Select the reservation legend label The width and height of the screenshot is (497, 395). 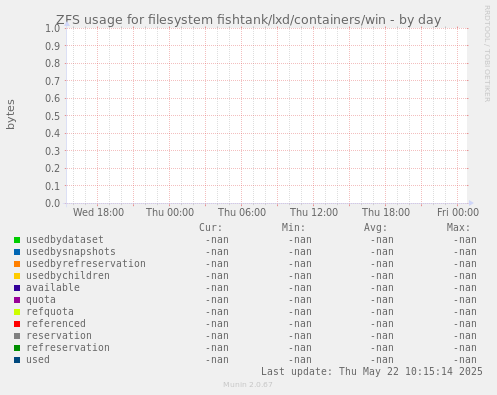(x=59, y=336)
